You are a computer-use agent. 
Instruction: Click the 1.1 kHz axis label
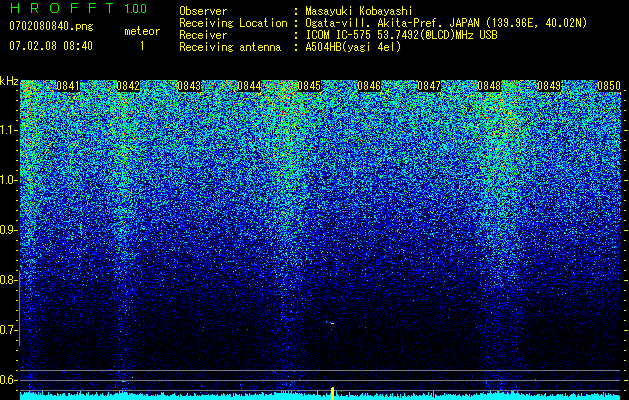tap(9, 130)
